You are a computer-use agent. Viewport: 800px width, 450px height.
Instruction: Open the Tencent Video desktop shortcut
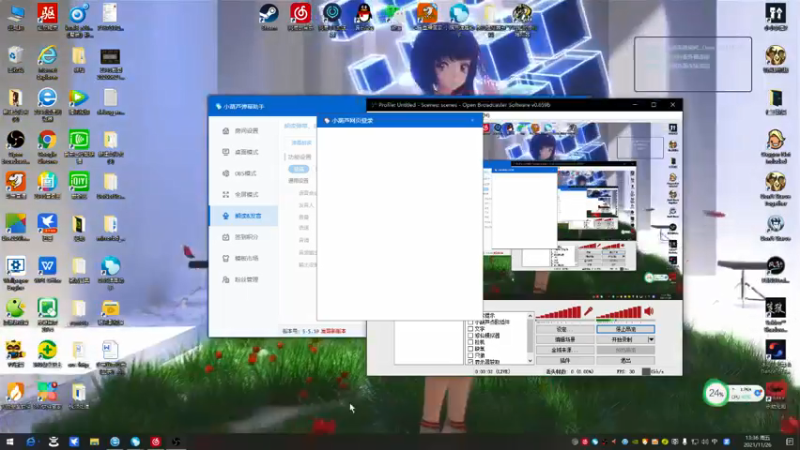(x=79, y=102)
